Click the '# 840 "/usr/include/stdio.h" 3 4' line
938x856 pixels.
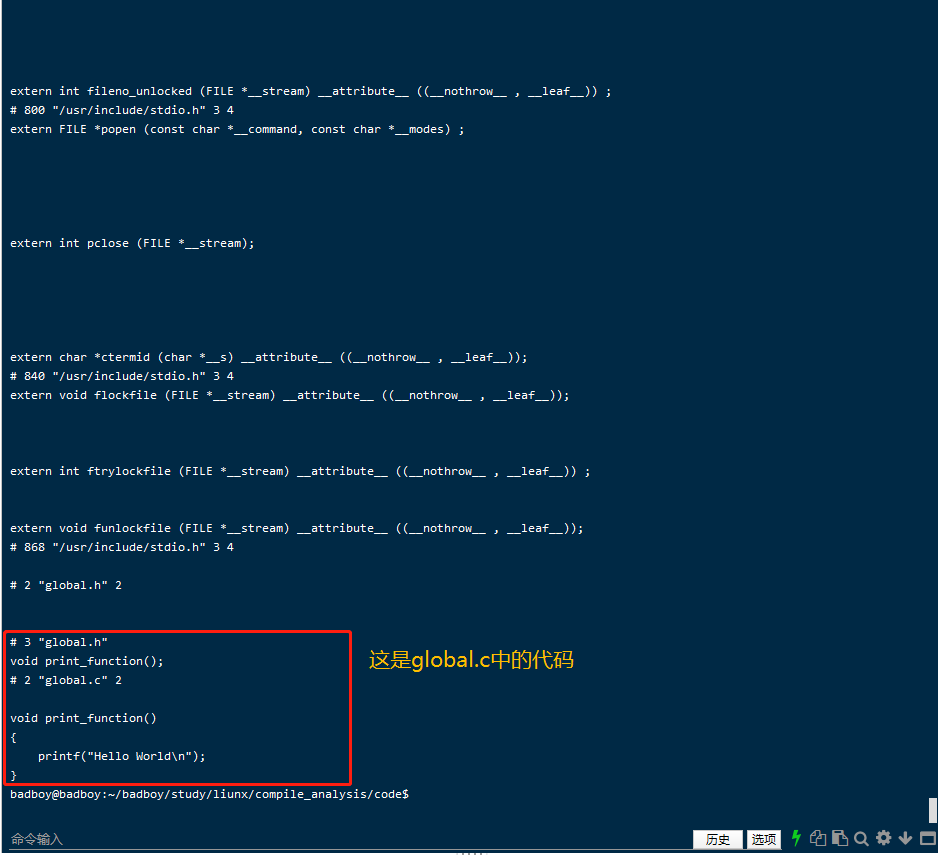click(x=121, y=376)
